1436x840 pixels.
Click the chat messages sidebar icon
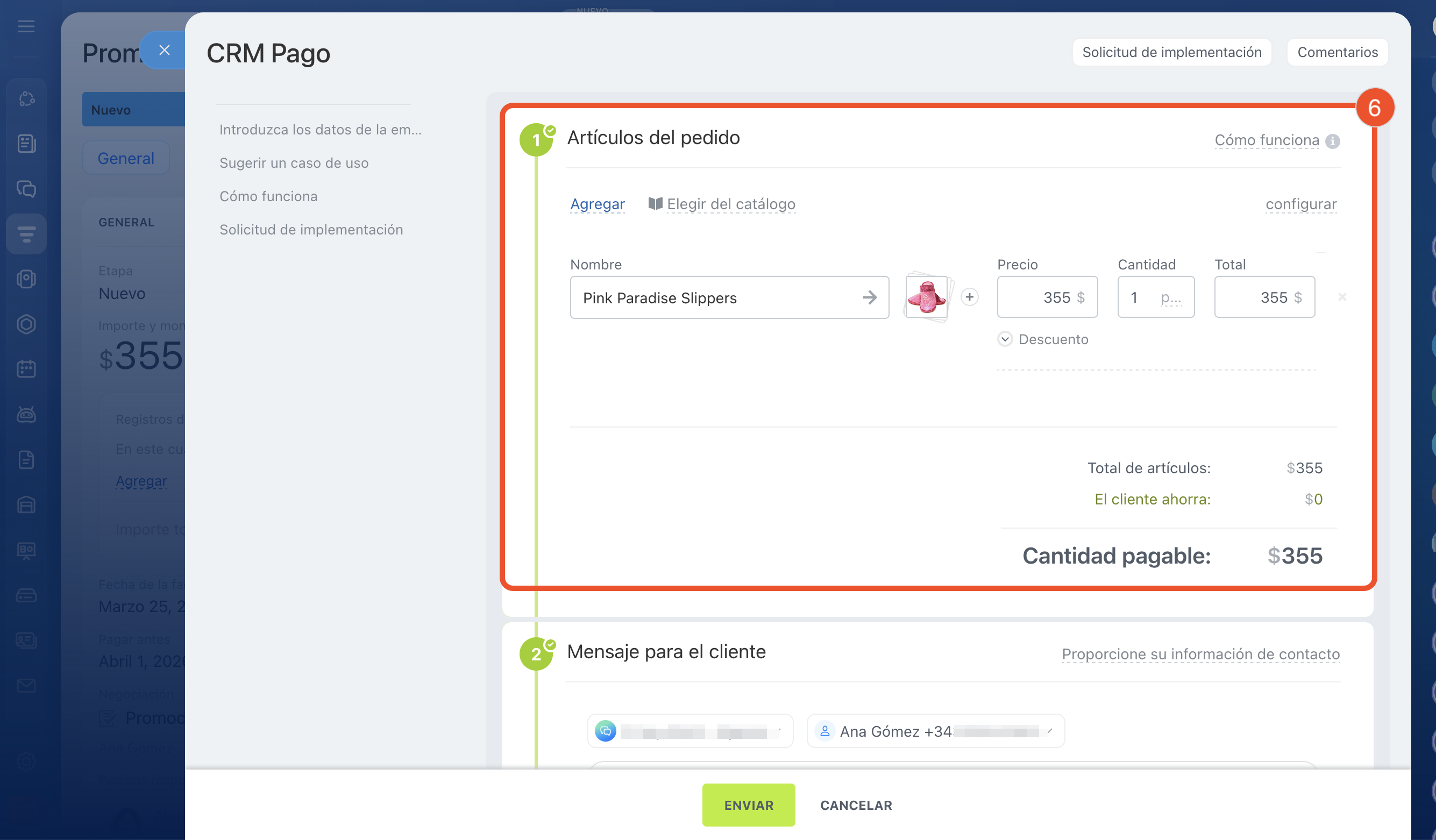[26, 189]
